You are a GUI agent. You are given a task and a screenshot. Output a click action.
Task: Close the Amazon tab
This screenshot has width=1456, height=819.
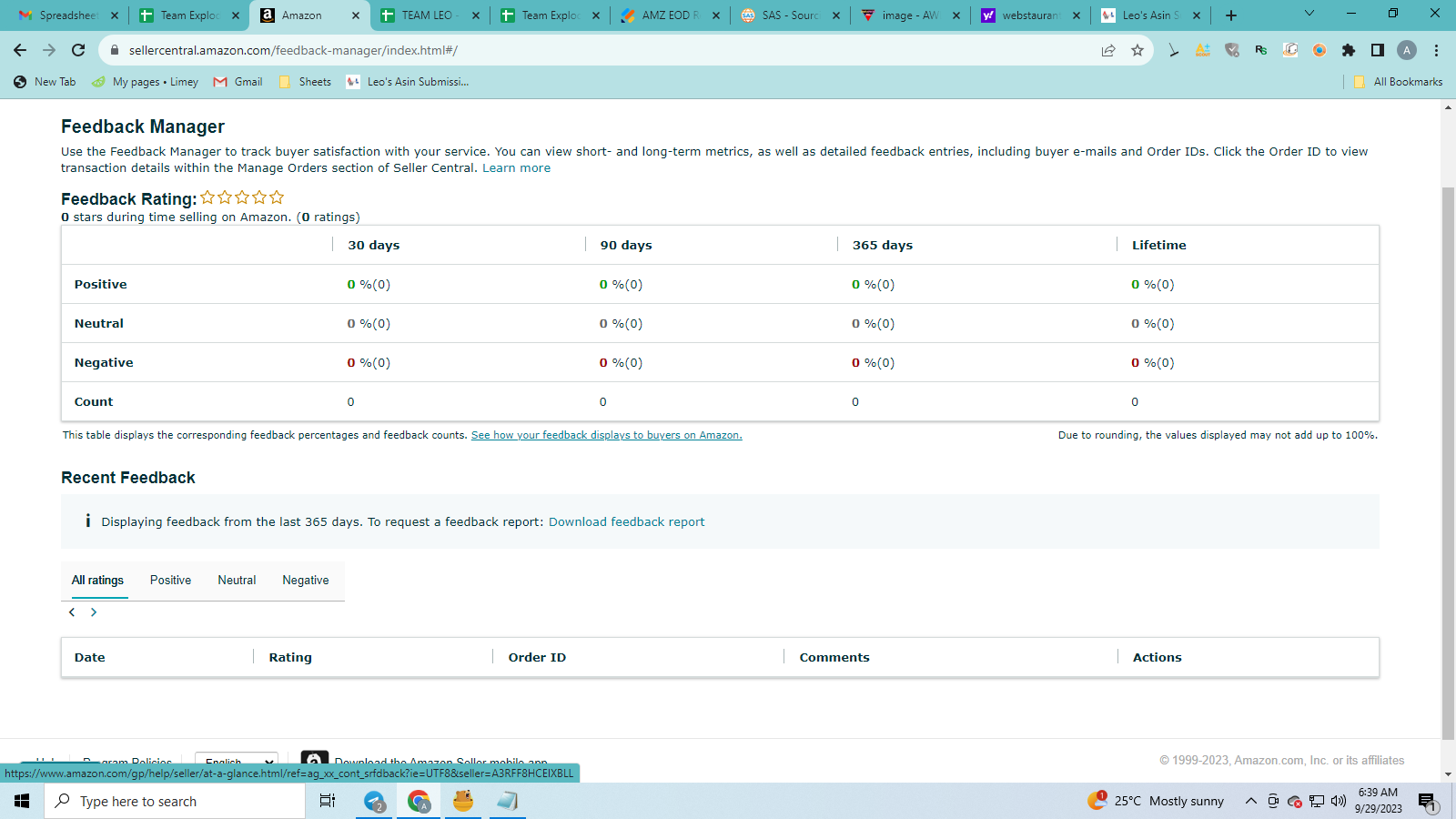[x=356, y=15]
